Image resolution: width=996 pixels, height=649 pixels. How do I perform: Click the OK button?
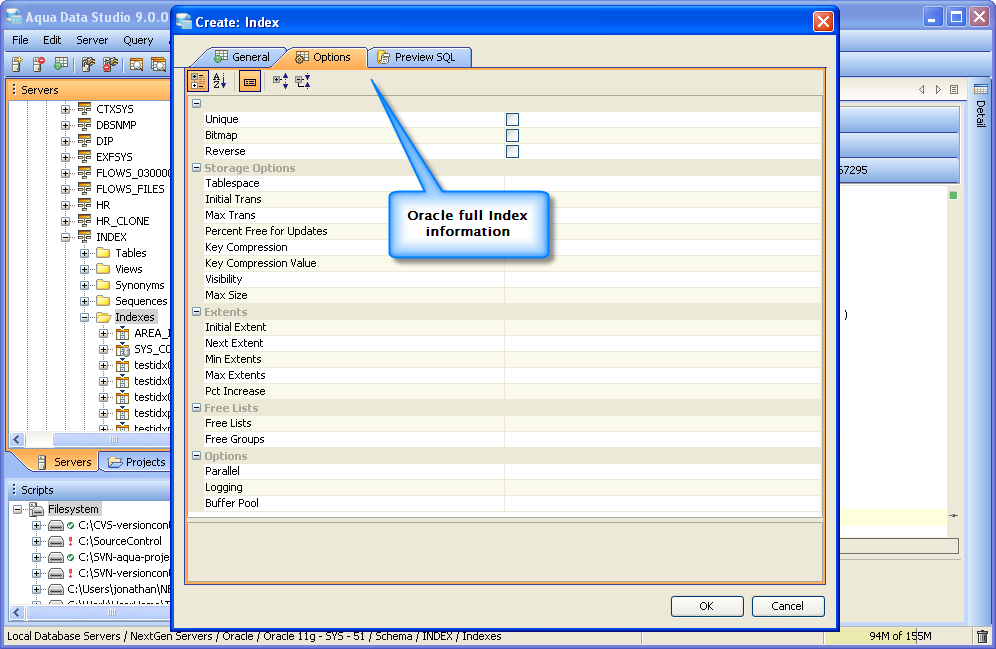706,606
